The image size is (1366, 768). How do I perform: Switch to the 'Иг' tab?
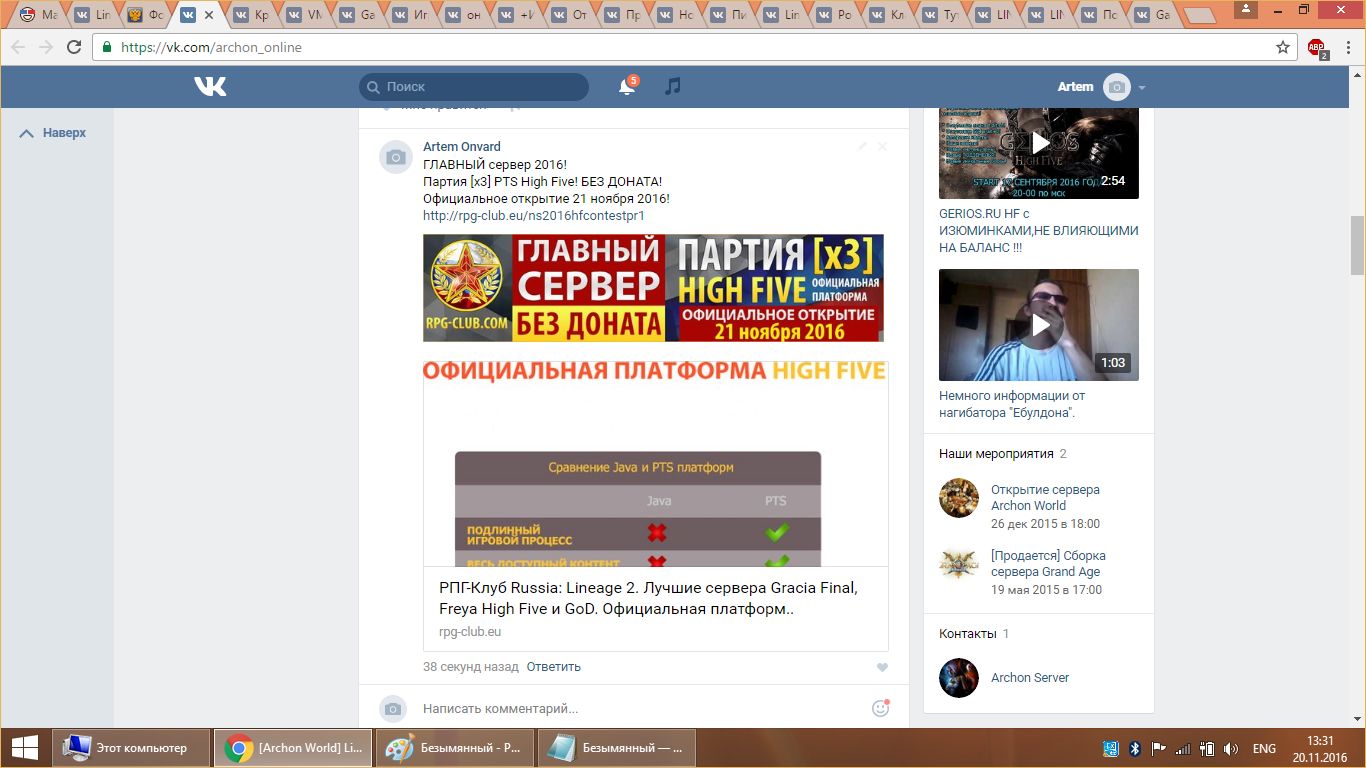point(408,16)
